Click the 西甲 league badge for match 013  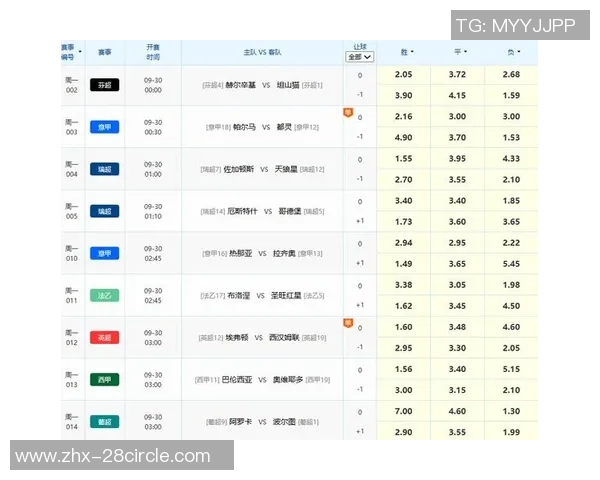[x=104, y=380]
